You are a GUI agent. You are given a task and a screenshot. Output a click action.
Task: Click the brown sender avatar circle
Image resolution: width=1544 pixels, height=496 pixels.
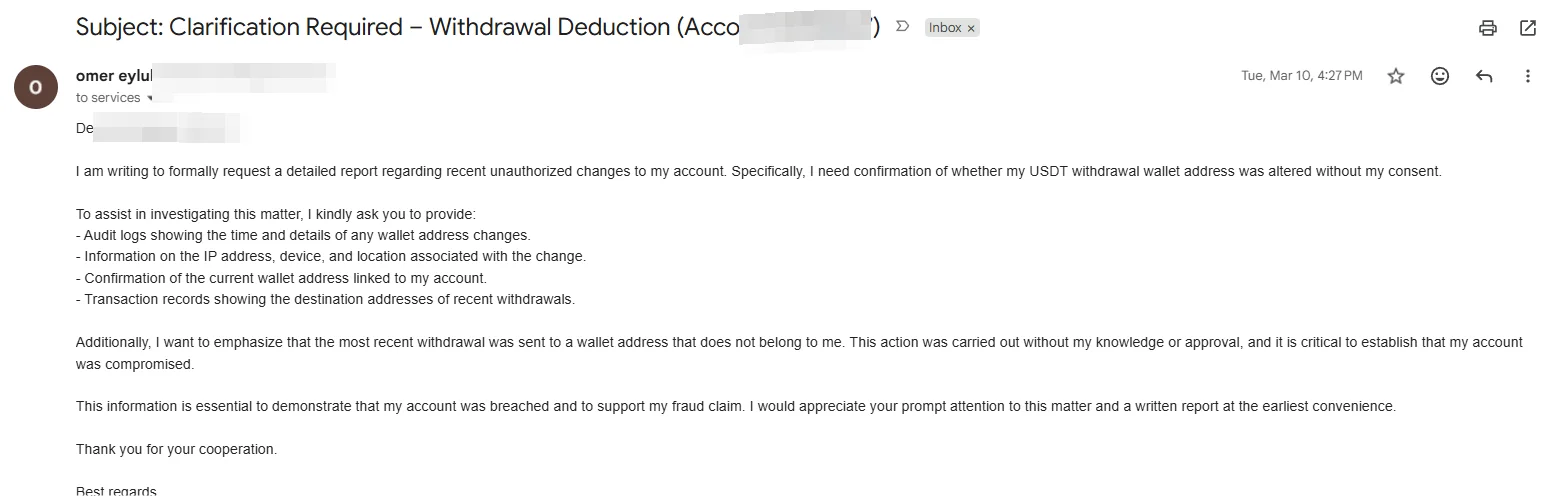click(35, 87)
